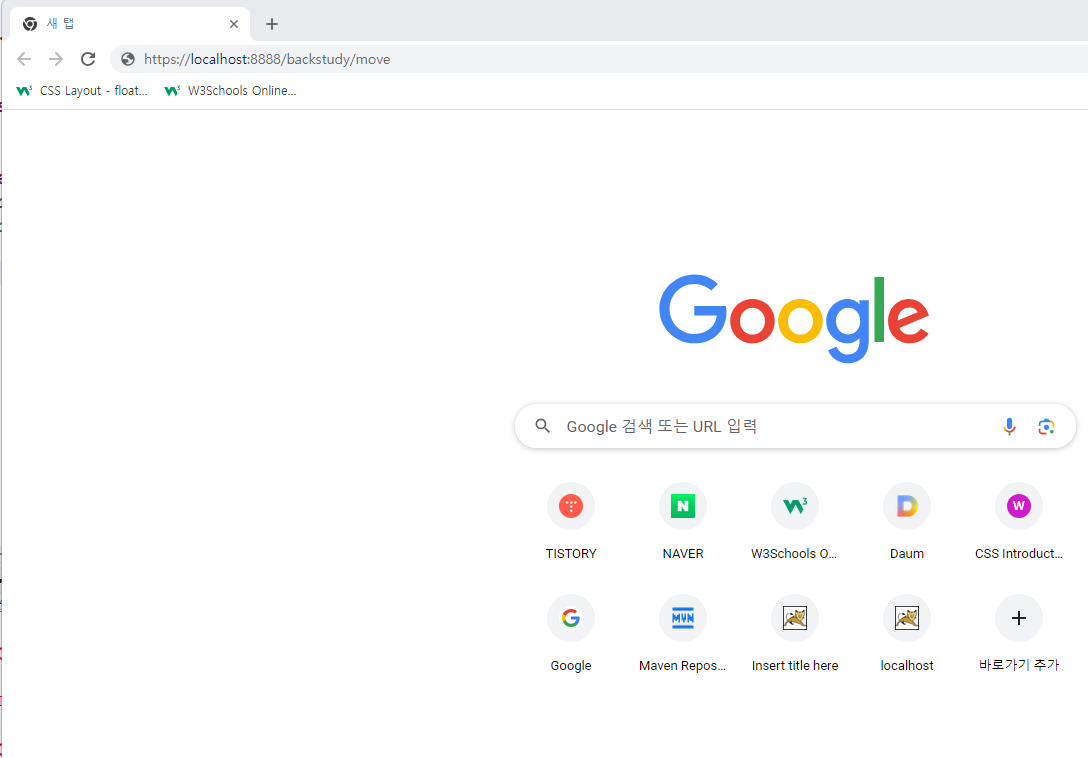This screenshot has width=1088, height=758.
Task: Open the CSS Introduct... shortcut
Action: tap(1019, 522)
